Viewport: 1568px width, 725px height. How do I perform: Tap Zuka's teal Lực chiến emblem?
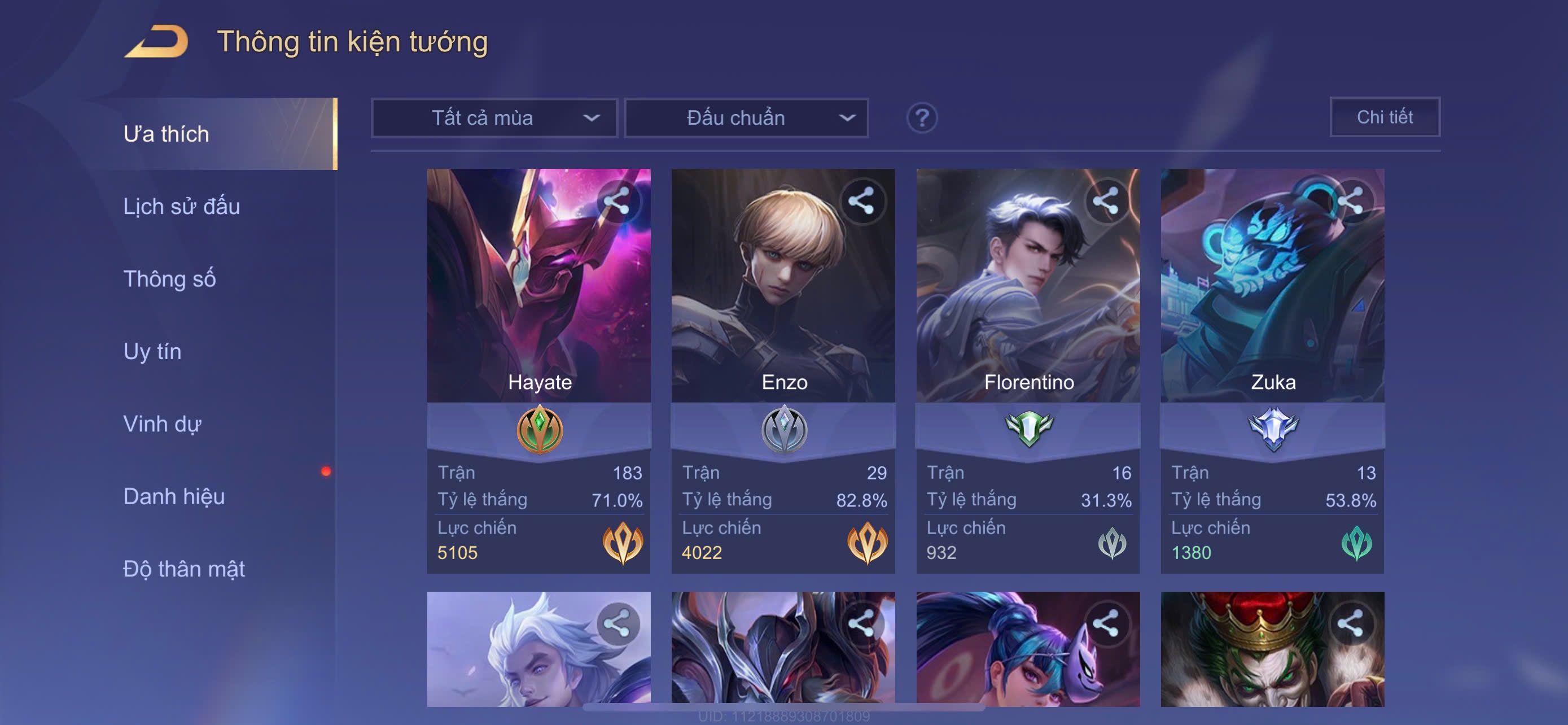[x=1357, y=543]
